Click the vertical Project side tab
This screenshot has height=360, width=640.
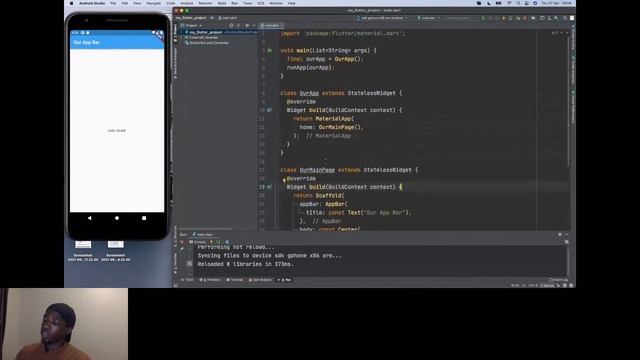pyautogui.click(x=176, y=33)
